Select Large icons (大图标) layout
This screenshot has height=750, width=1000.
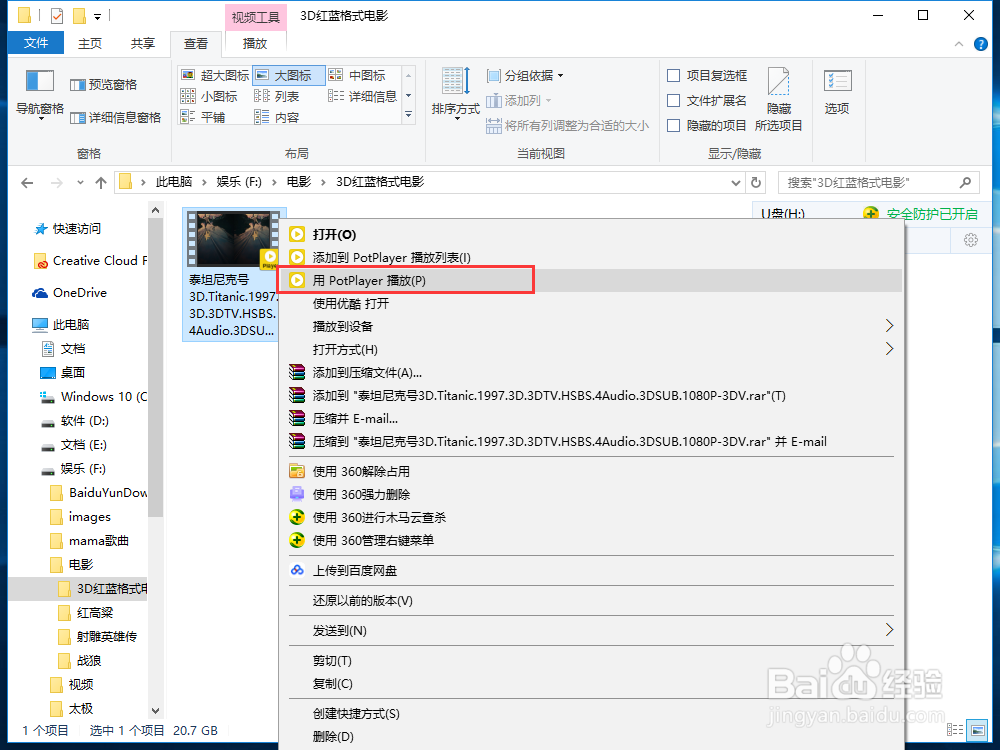[289, 75]
